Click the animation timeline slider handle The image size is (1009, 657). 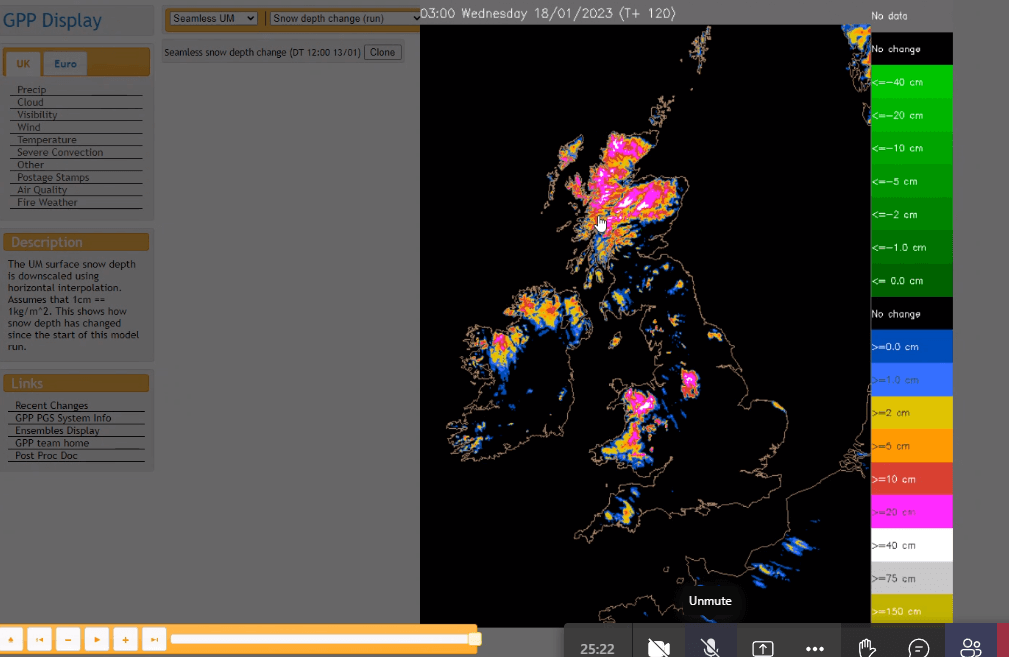coord(475,639)
